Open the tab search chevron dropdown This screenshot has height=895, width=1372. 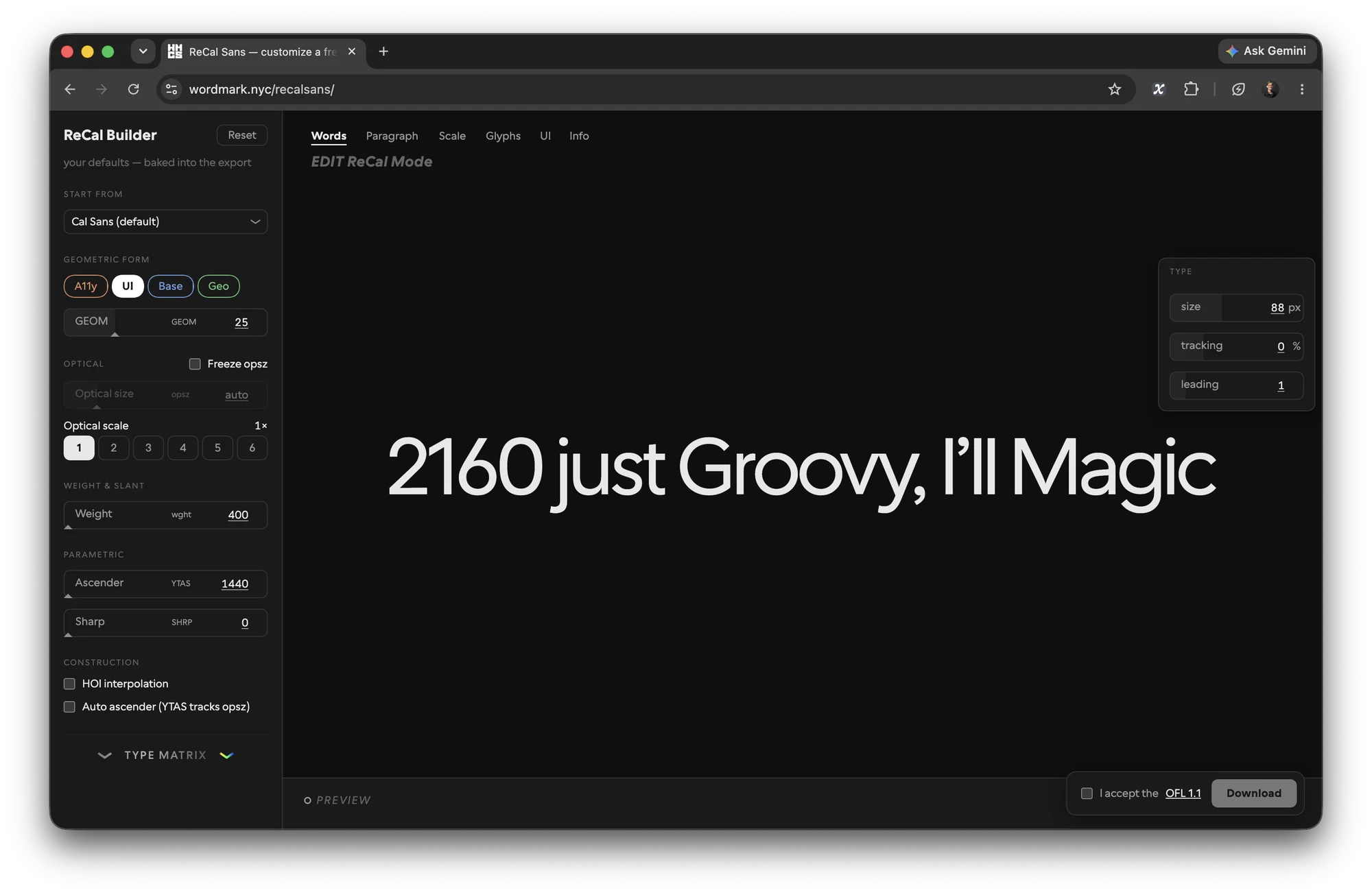(x=143, y=51)
